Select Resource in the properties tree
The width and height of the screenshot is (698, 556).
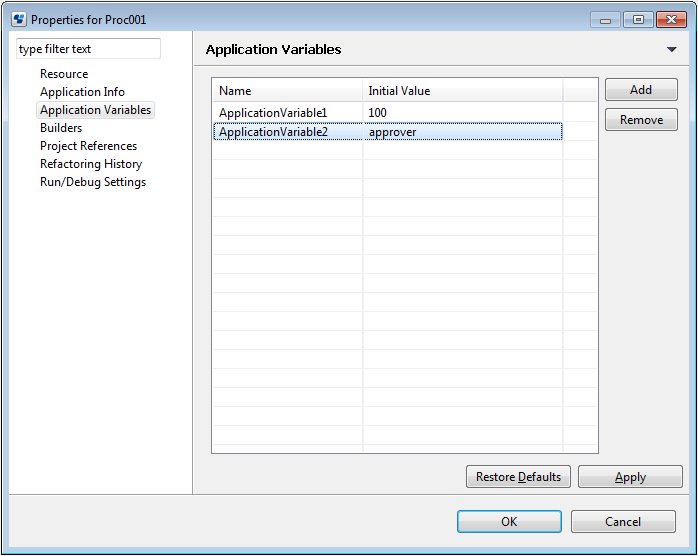[64, 74]
